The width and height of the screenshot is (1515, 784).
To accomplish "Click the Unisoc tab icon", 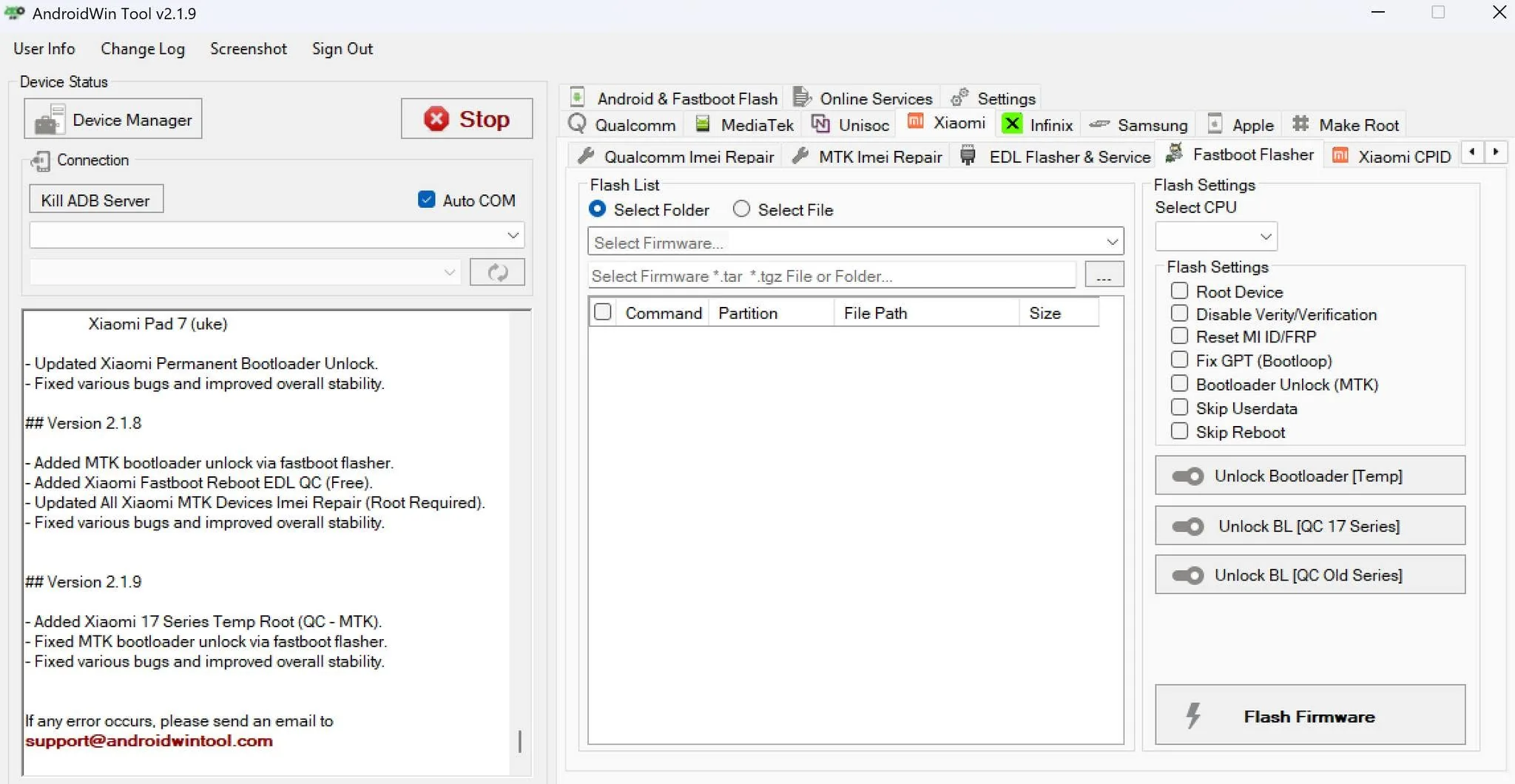I will [x=820, y=124].
